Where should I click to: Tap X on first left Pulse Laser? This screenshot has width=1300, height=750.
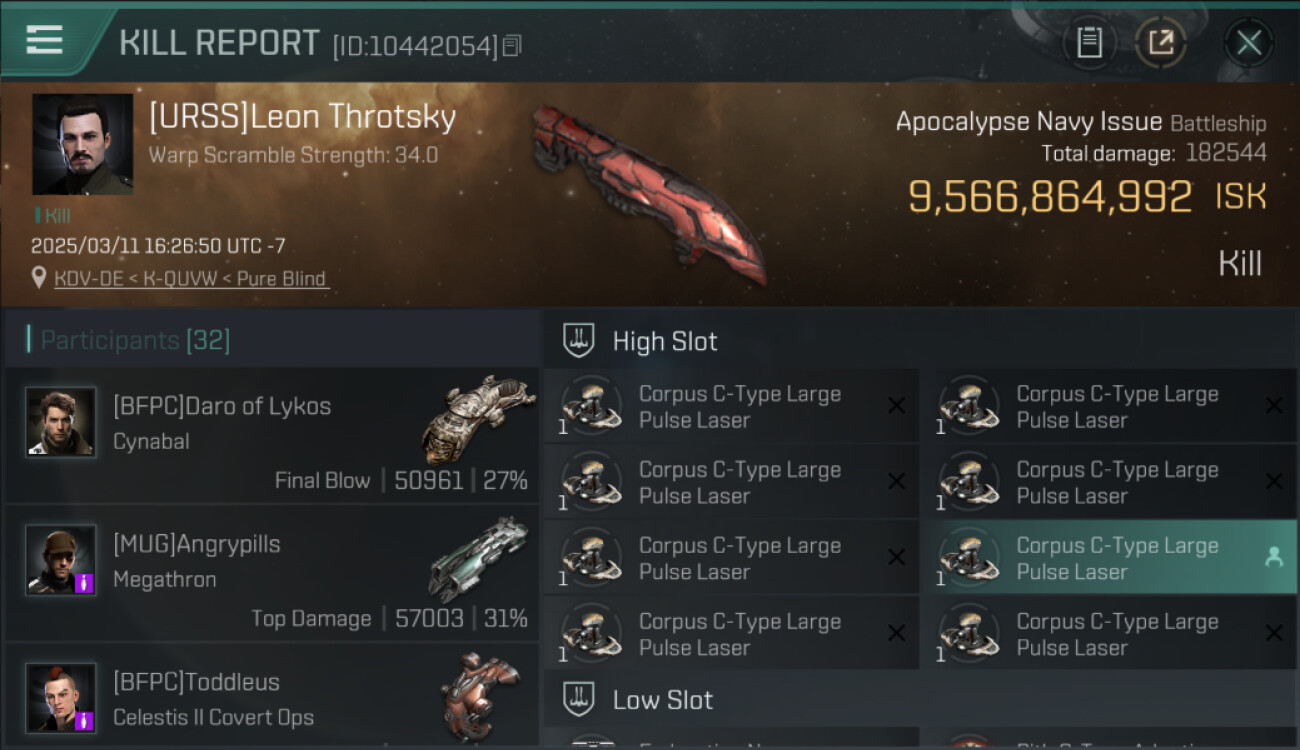coord(897,406)
